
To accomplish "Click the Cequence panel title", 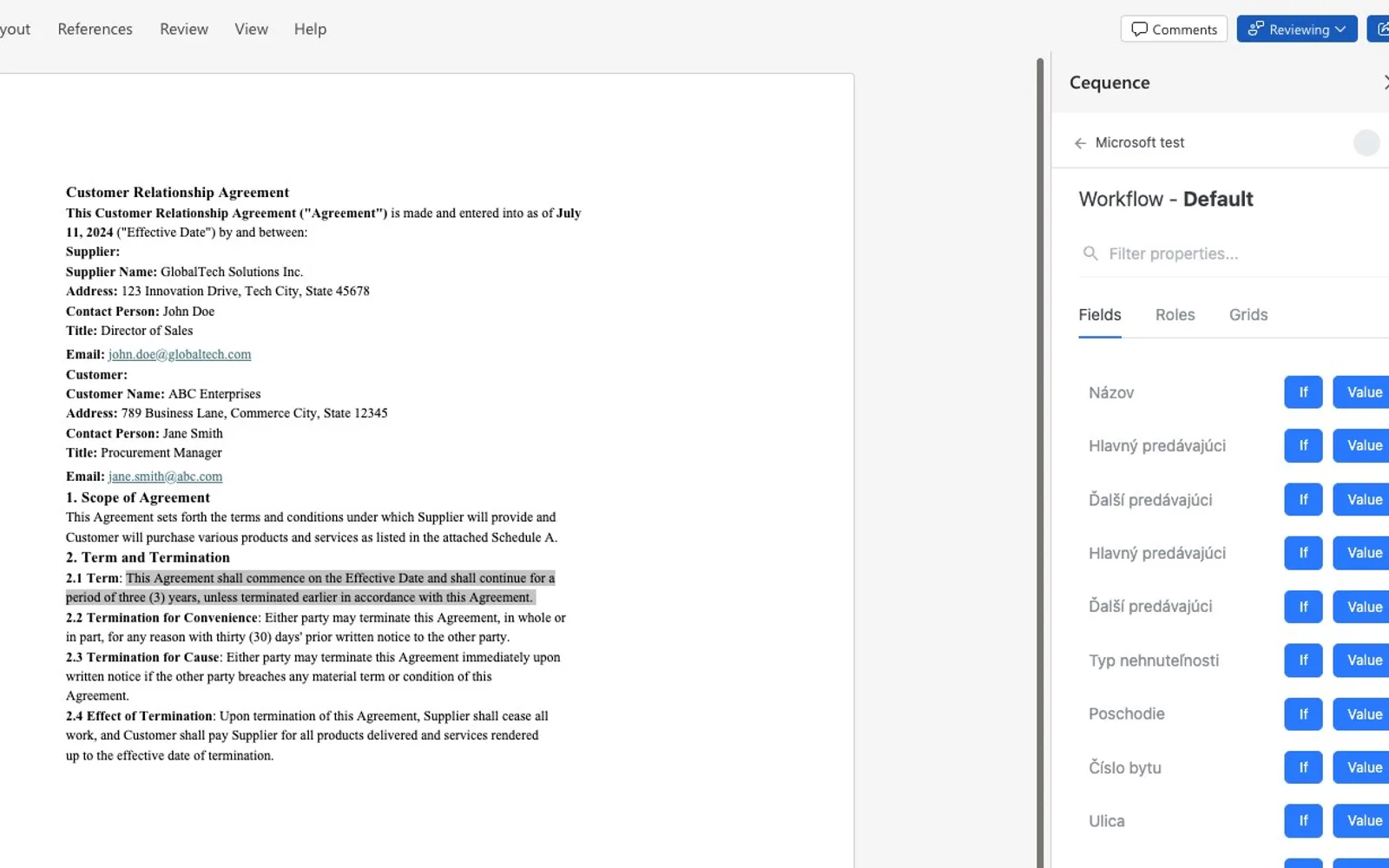I will point(1109,82).
